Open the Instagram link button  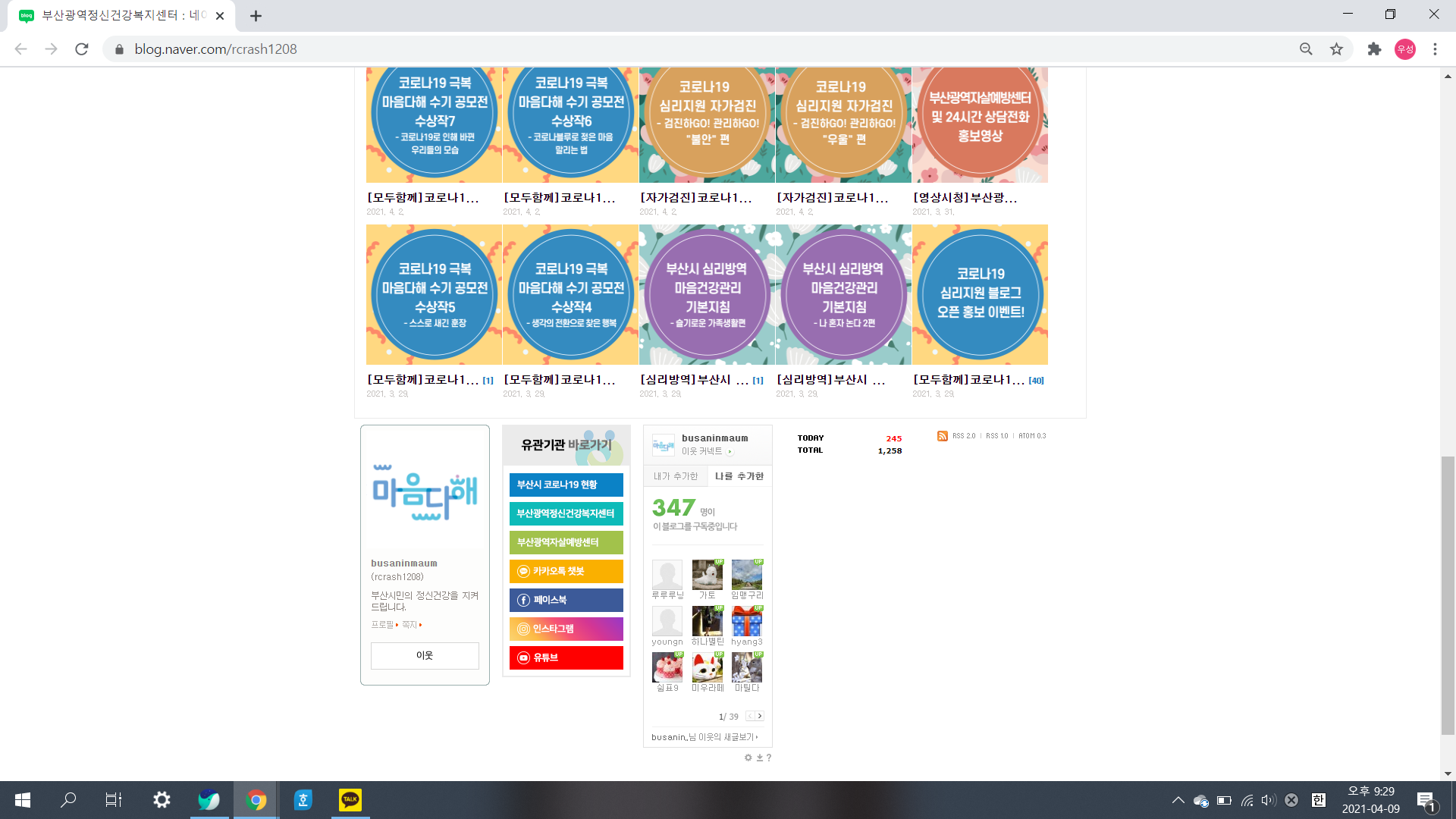click(566, 629)
